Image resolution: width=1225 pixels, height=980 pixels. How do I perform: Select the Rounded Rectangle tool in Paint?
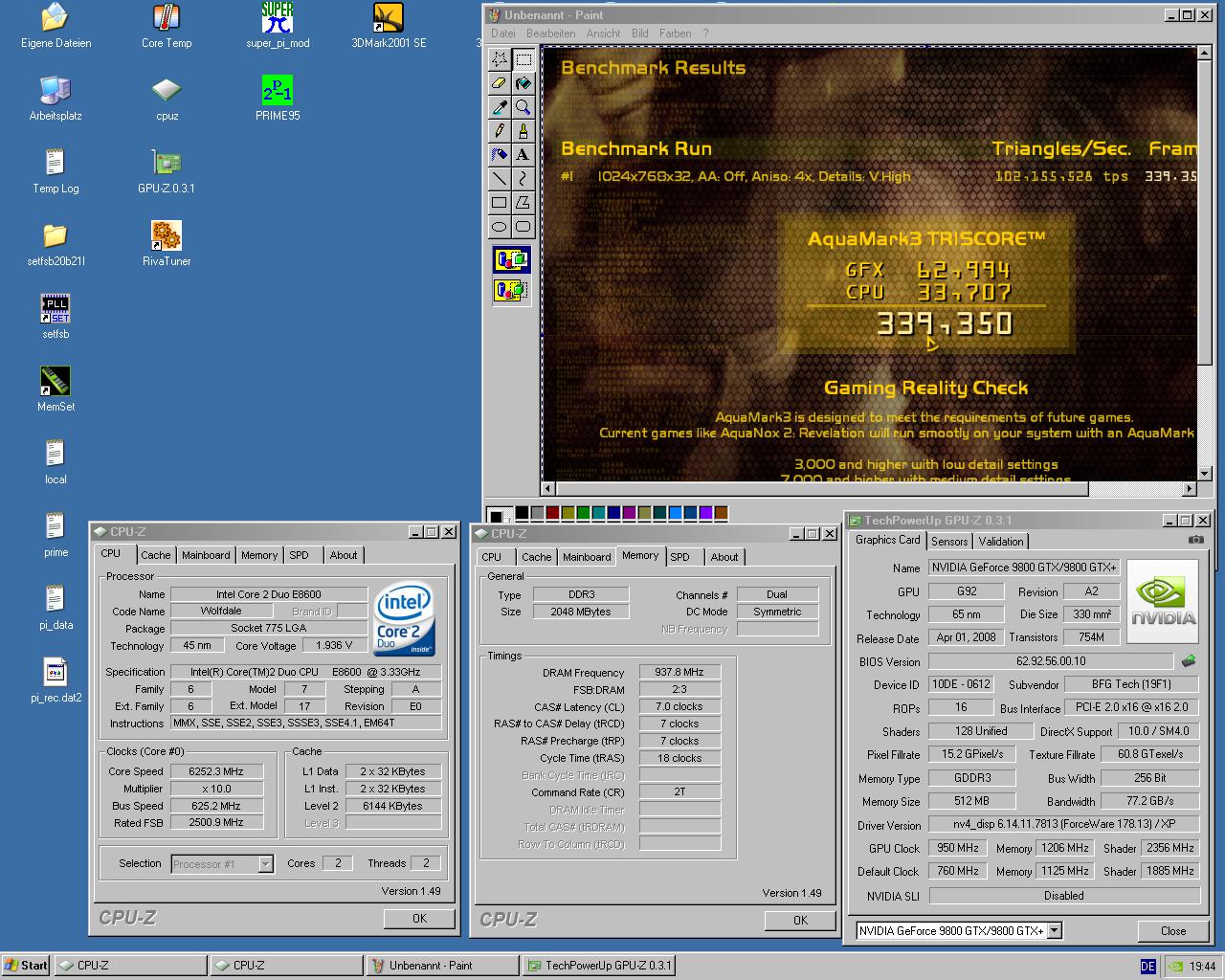523,226
